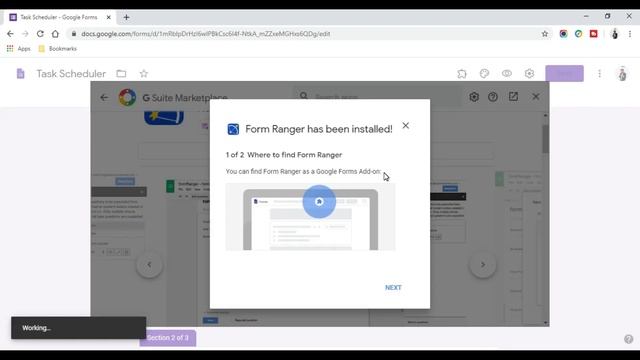The width and height of the screenshot is (640, 360).
Task: Open the Google Forms home icon
Action: click(x=20, y=73)
